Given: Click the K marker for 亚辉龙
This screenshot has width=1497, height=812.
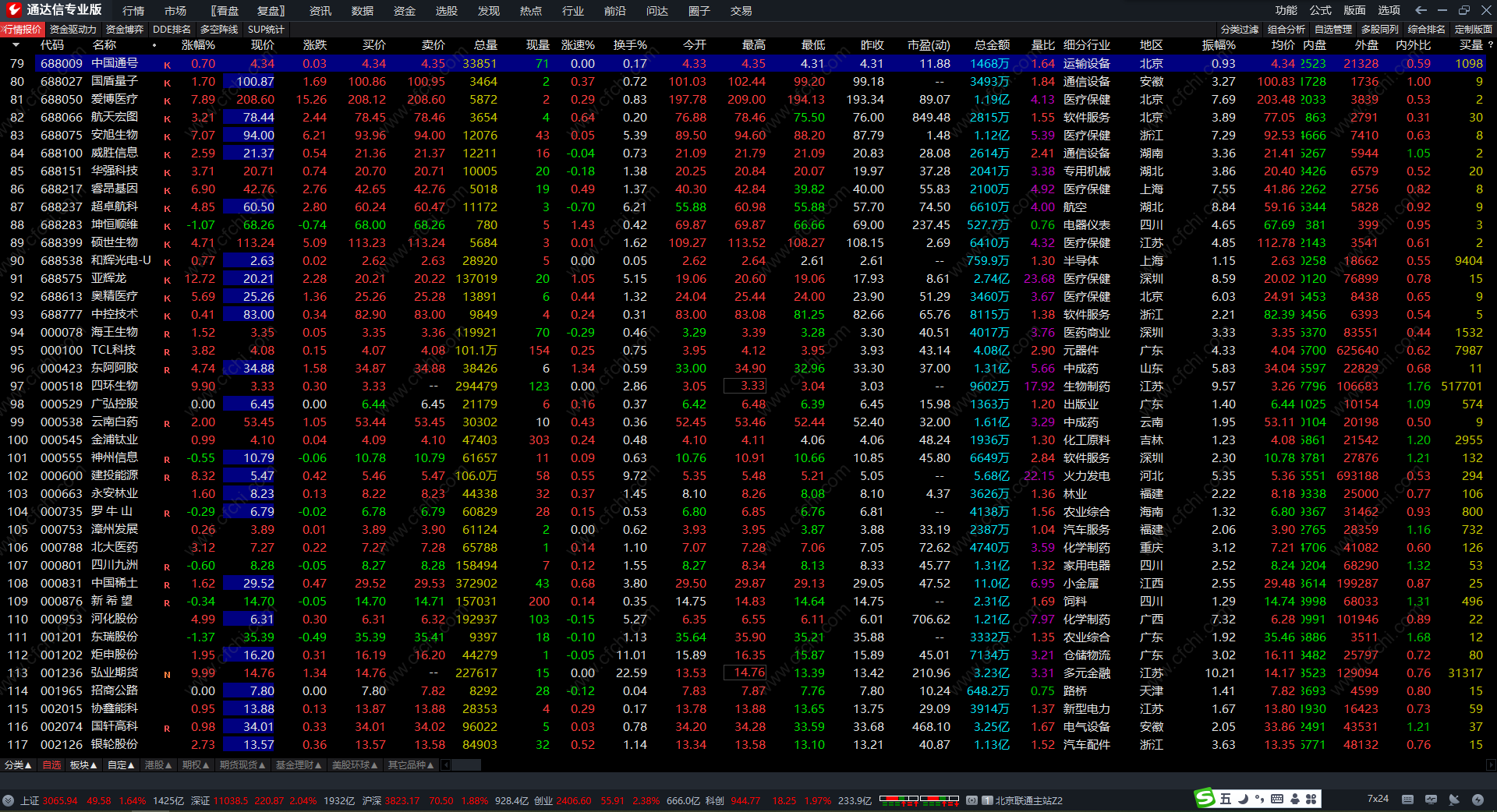Looking at the screenshot, I should point(167,280).
